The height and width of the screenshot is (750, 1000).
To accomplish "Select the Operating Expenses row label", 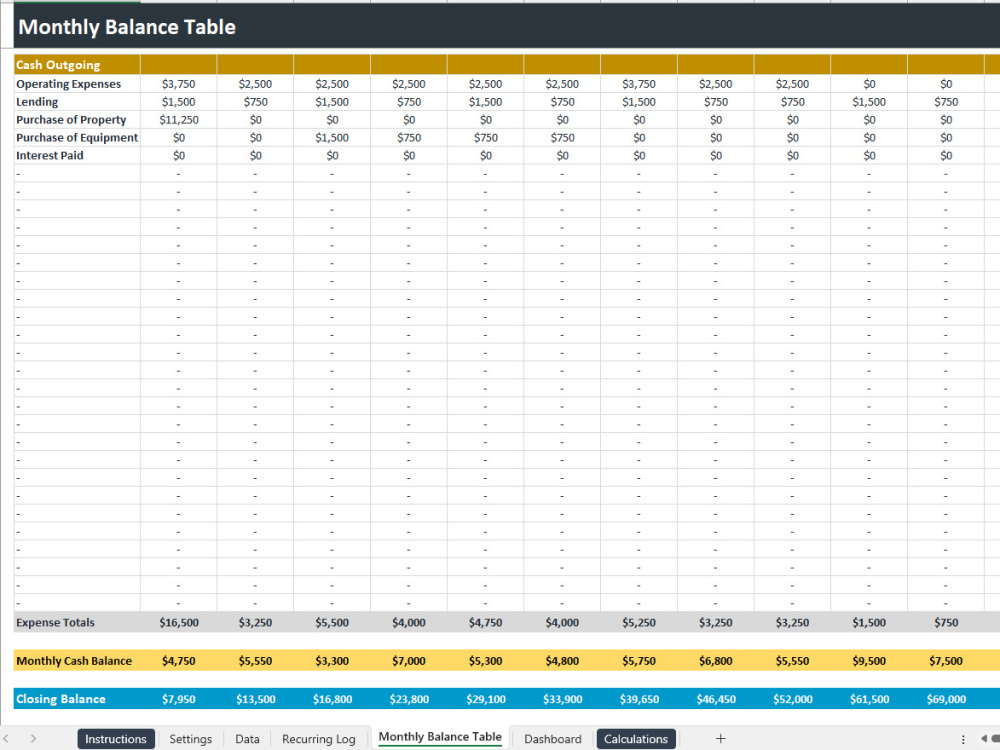I will coord(77,84).
